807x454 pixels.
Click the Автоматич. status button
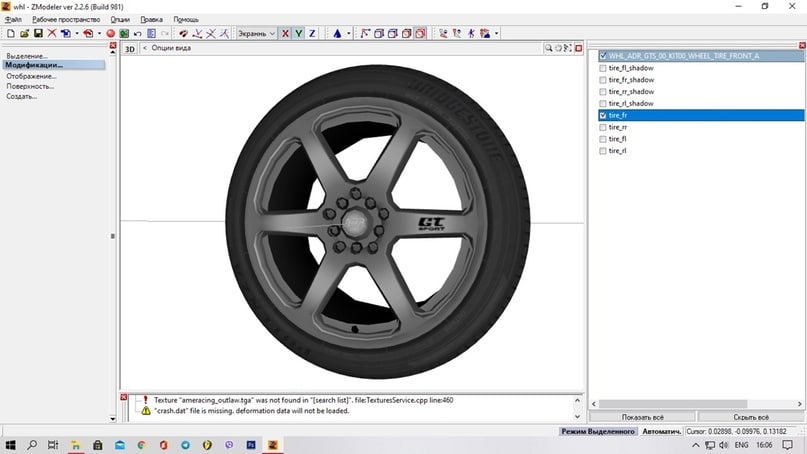[x=661, y=431]
